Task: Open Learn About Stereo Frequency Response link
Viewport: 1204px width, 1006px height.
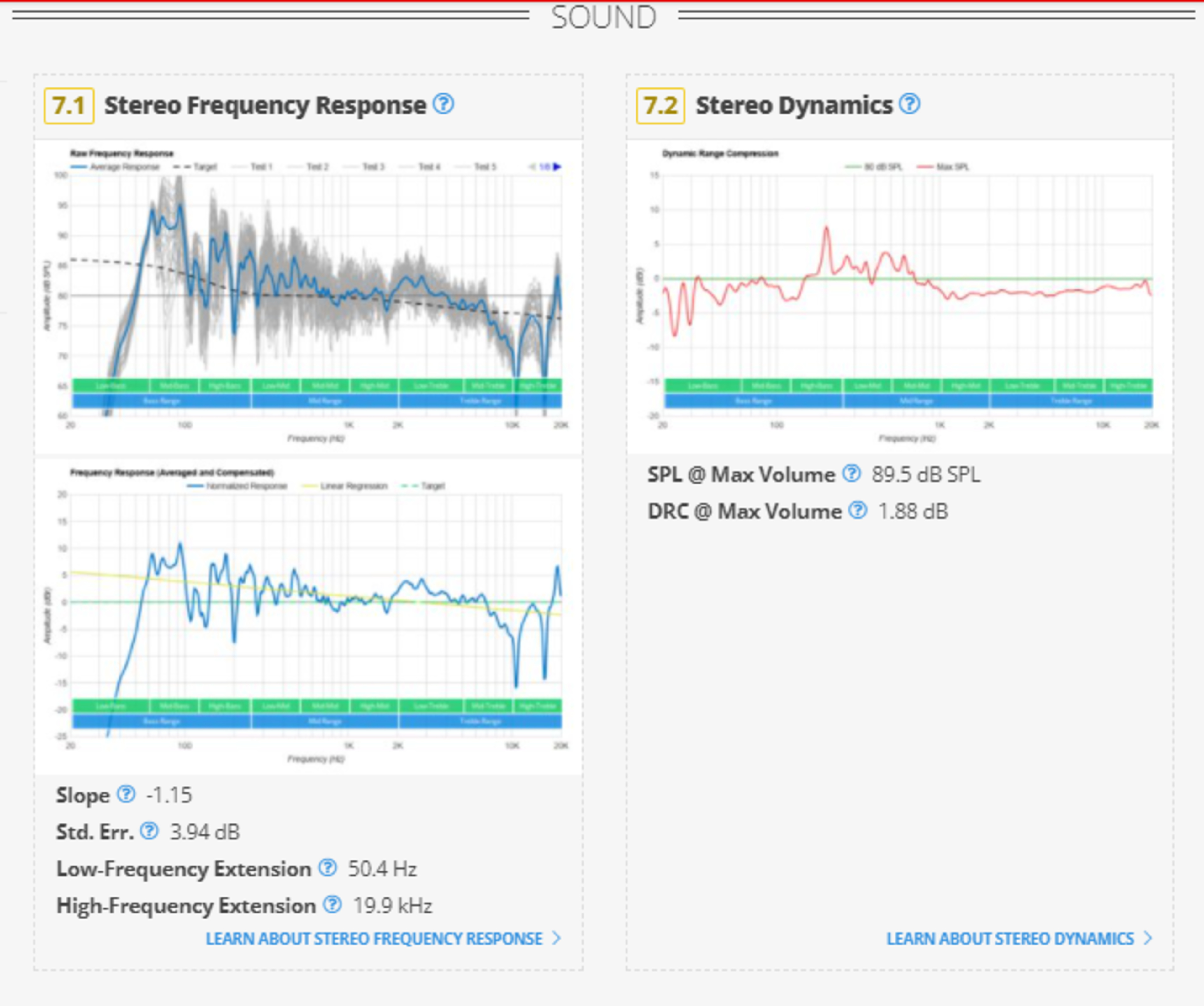Action: [374, 938]
